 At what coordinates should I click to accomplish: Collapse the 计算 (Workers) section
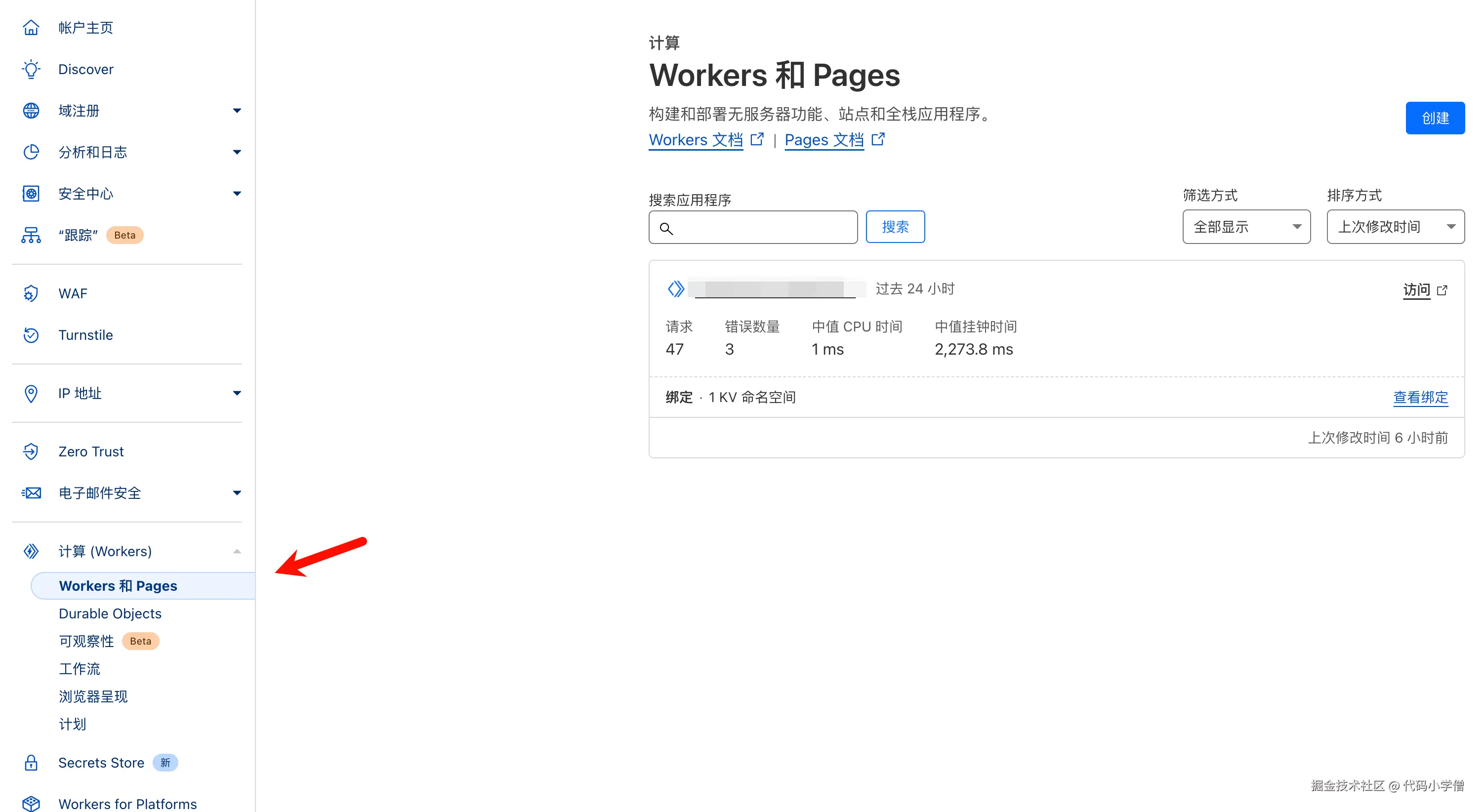click(x=237, y=551)
